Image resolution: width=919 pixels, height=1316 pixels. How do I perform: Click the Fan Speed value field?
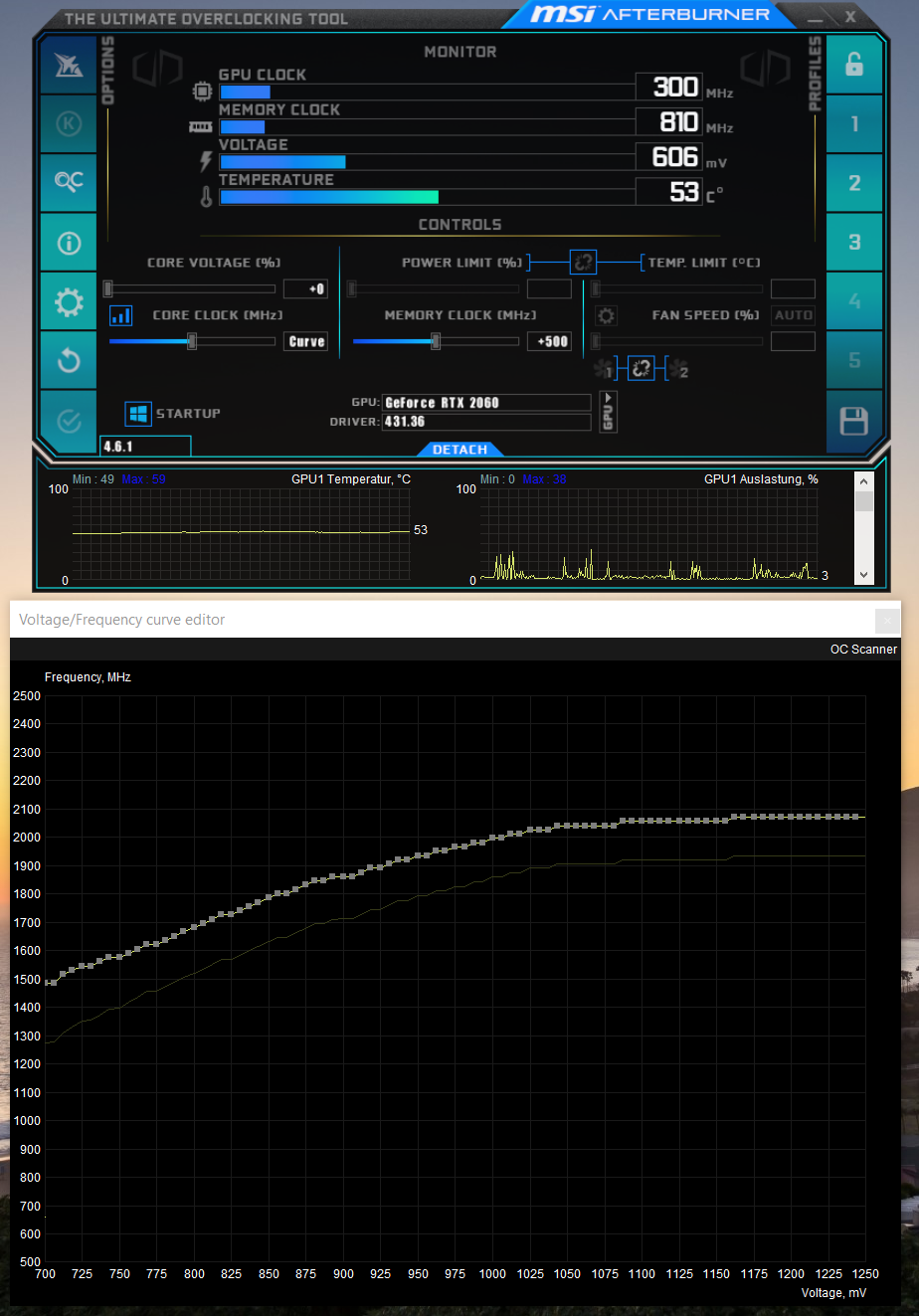[793, 342]
